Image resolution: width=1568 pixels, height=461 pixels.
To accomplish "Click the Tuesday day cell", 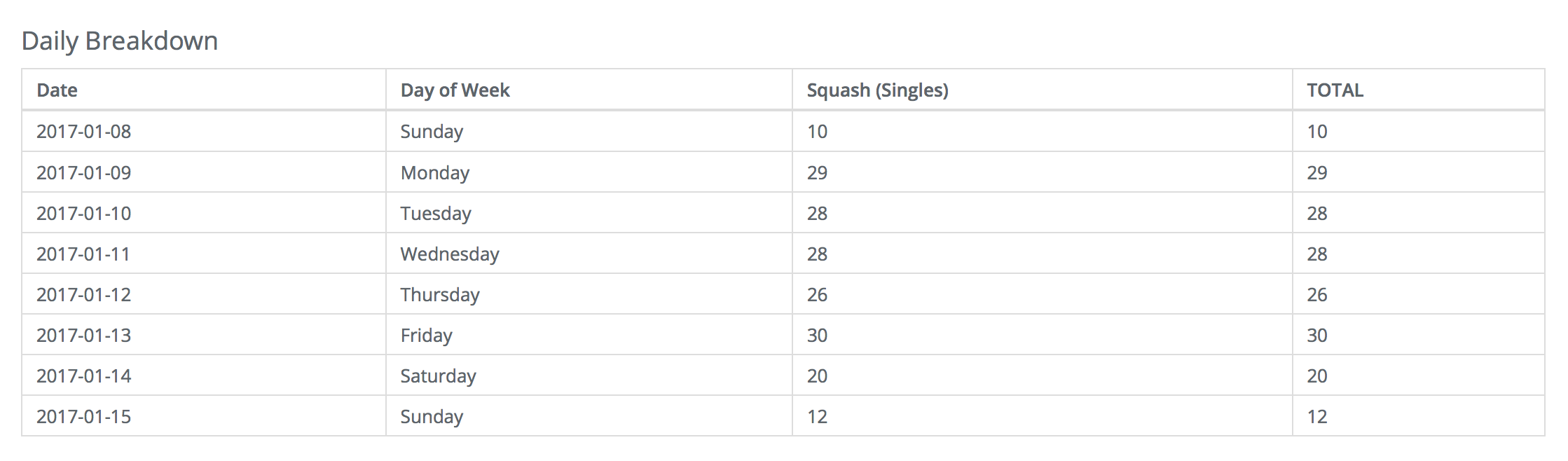I will pos(589,213).
